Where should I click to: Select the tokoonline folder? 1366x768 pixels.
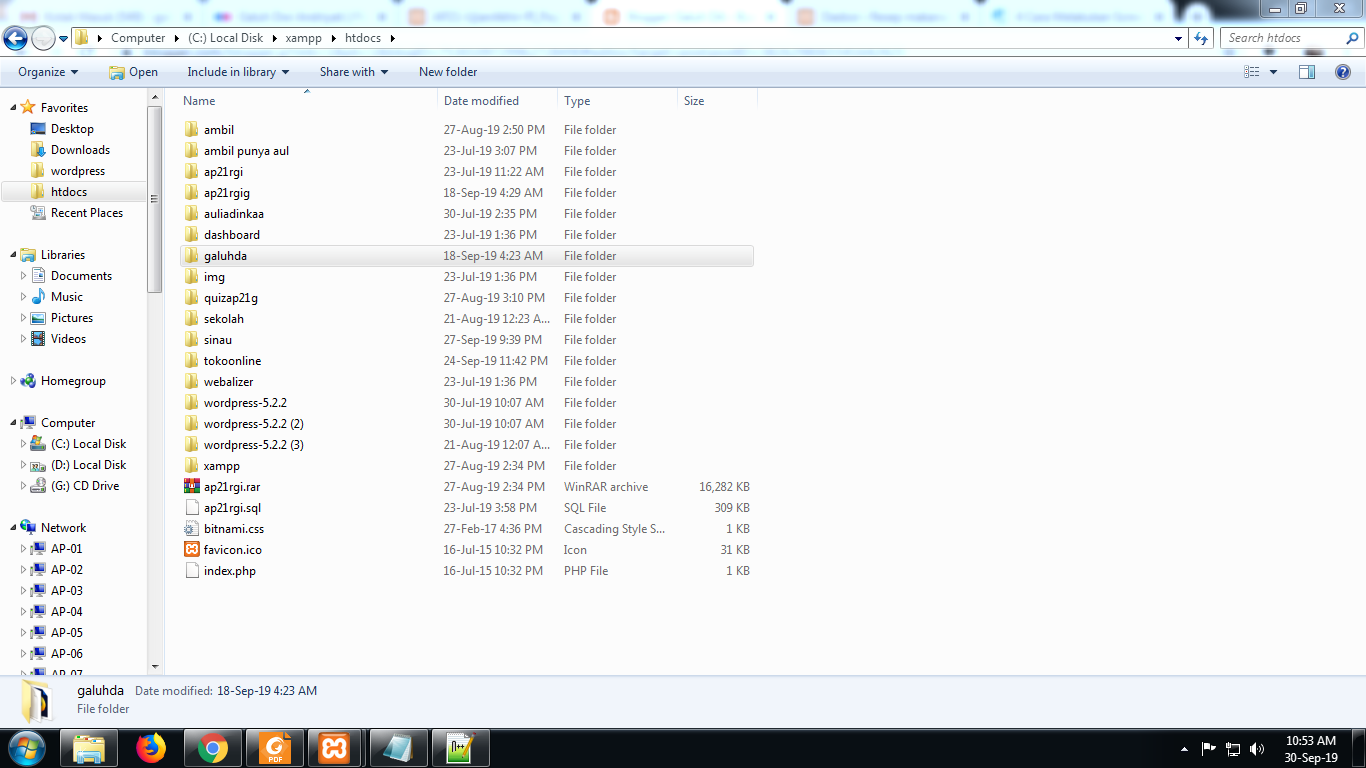(x=466, y=361)
